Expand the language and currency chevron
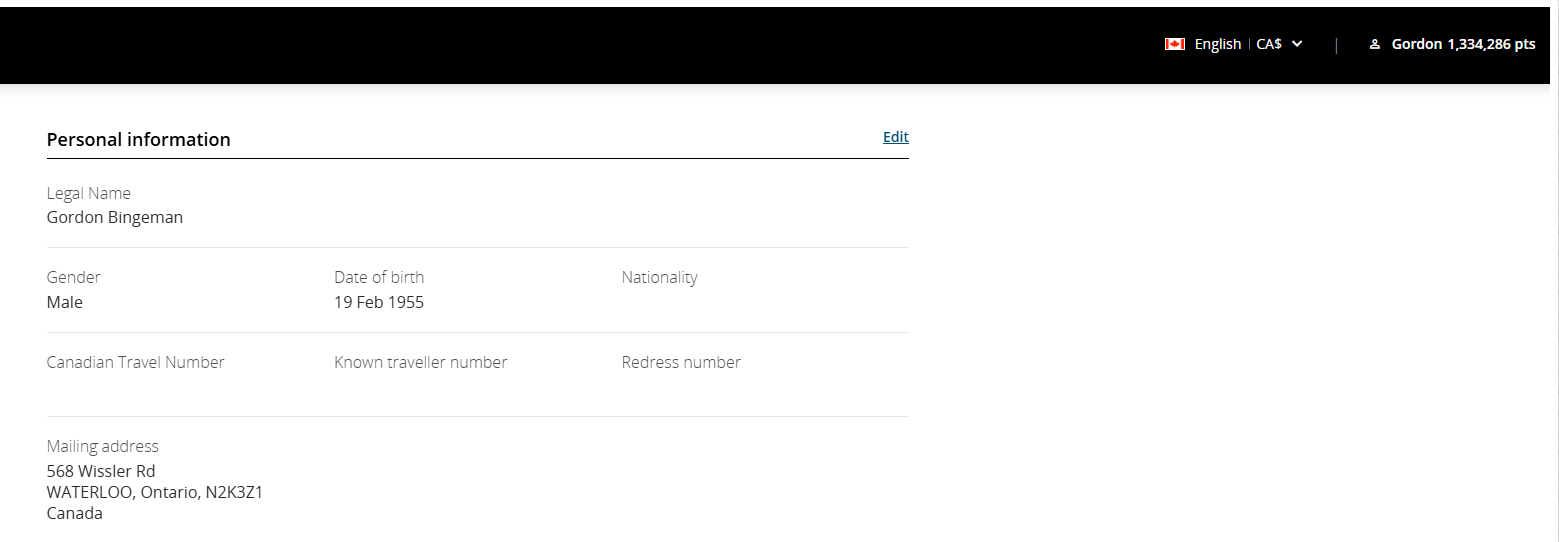The height and width of the screenshot is (542, 1559). tap(1297, 44)
